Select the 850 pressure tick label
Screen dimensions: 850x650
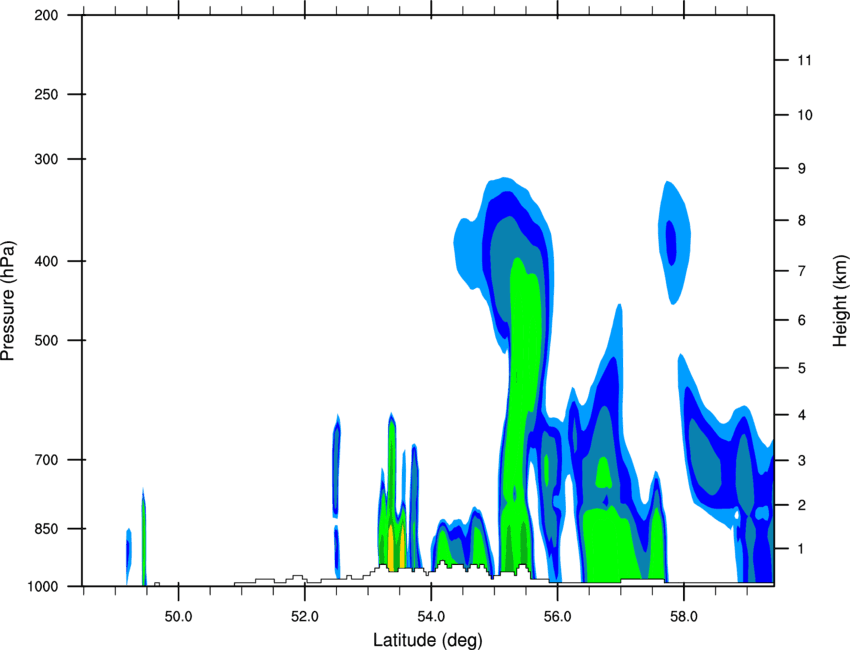[x=47, y=529]
